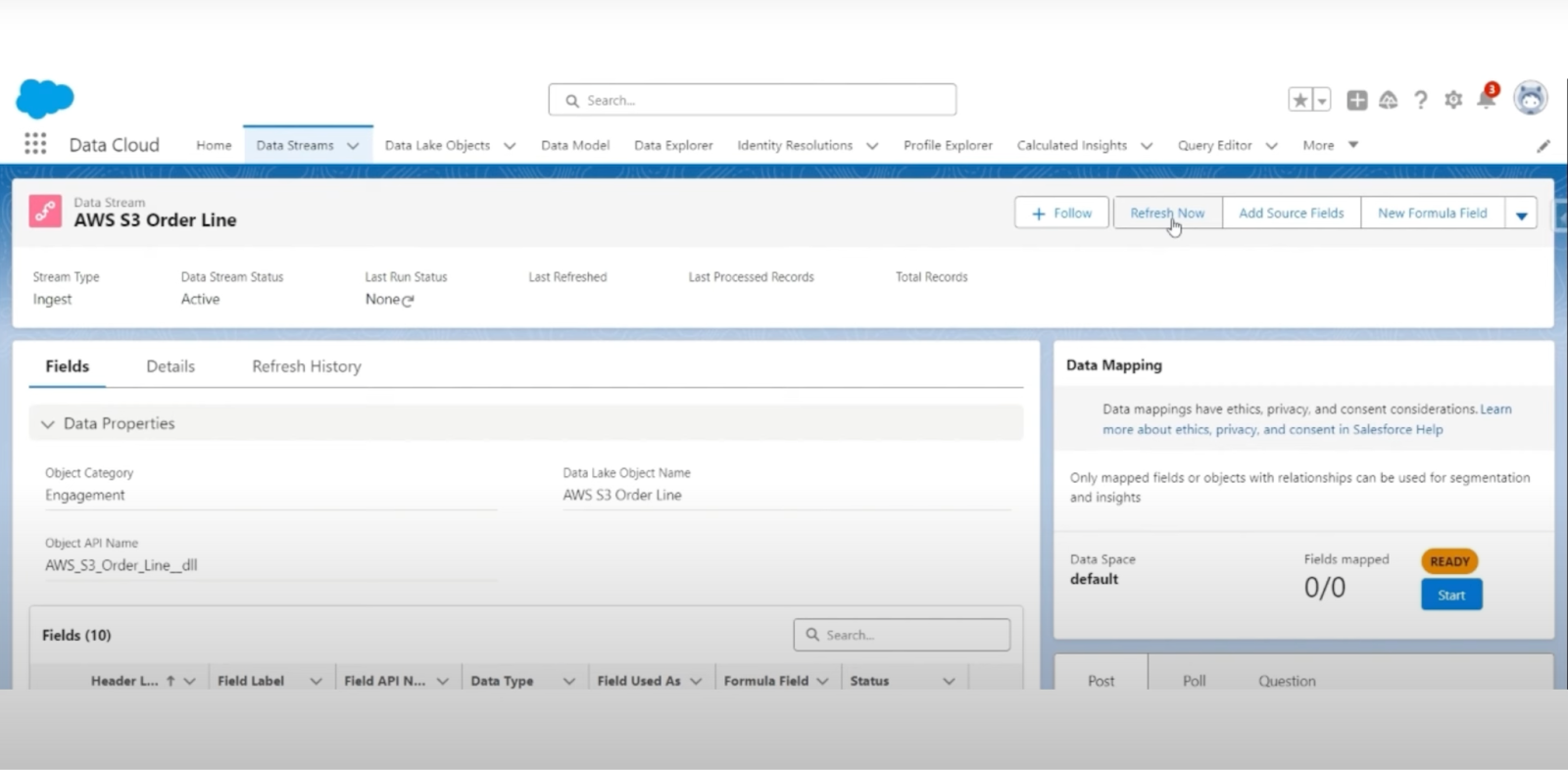This screenshot has height=770, width=1568.
Task: Expand Calculated Insights chevron
Action: pyautogui.click(x=1147, y=146)
